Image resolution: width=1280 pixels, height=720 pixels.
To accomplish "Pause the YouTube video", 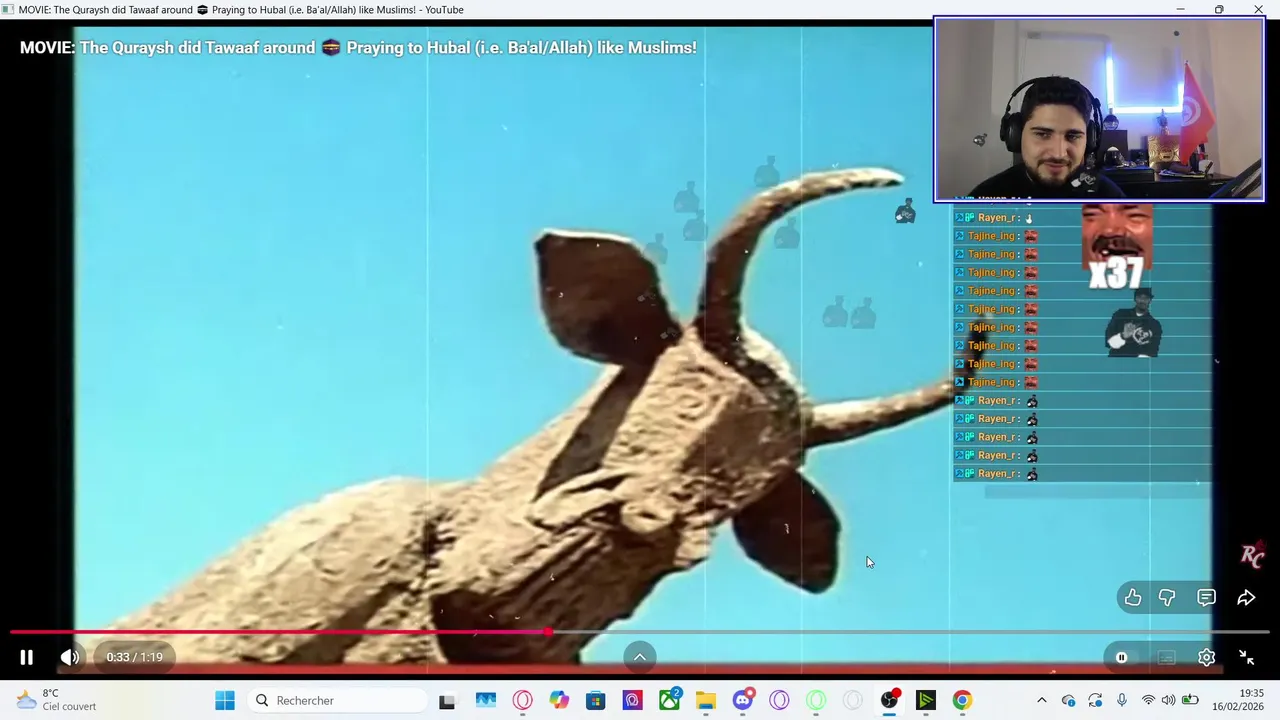I will tap(27, 657).
